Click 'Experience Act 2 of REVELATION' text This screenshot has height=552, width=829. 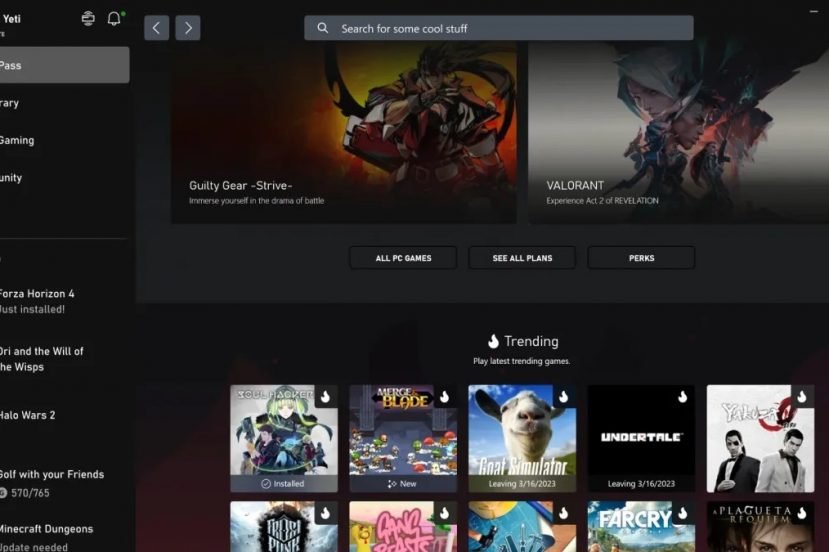coord(602,201)
